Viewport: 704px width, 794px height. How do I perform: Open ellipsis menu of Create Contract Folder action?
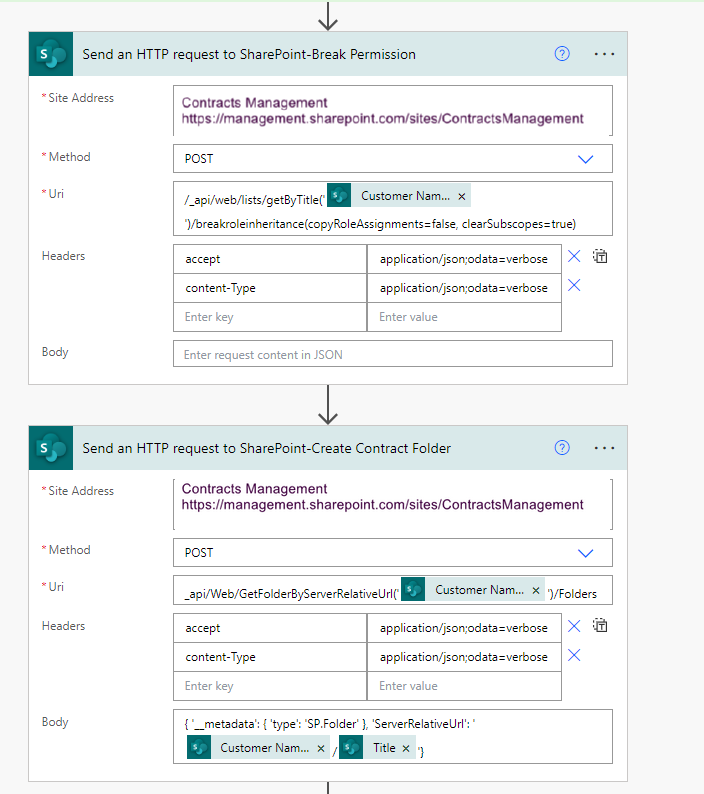point(604,448)
